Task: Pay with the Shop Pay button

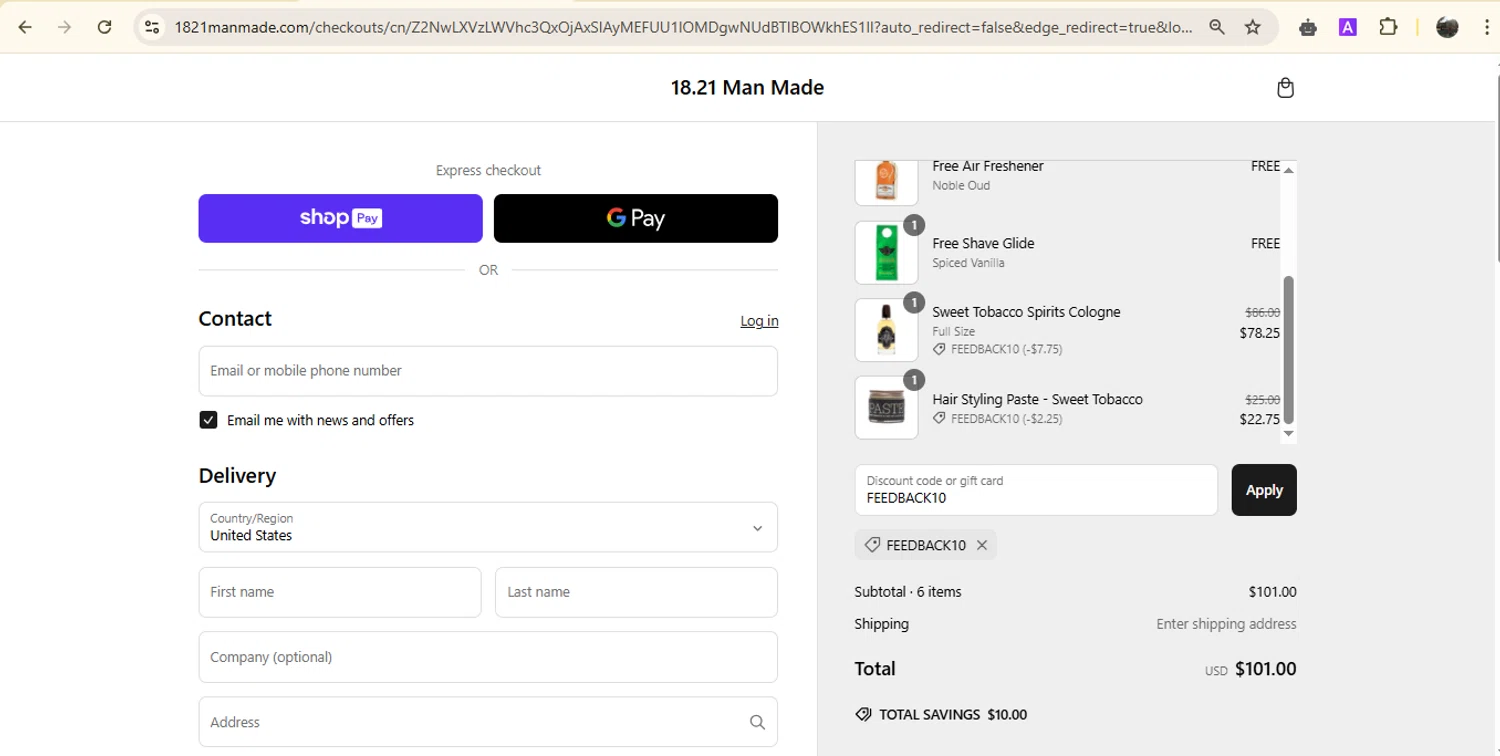Action: pyautogui.click(x=340, y=218)
